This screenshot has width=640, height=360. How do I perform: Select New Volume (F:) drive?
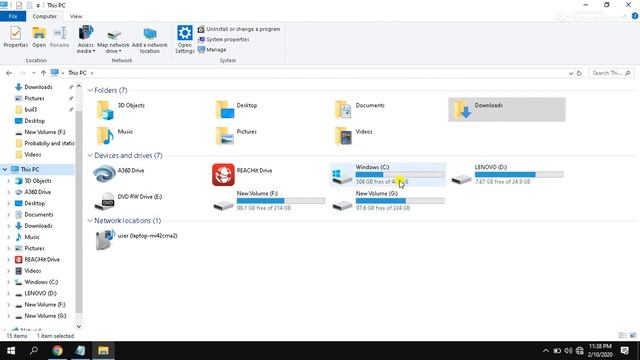(x=269, y=201)
